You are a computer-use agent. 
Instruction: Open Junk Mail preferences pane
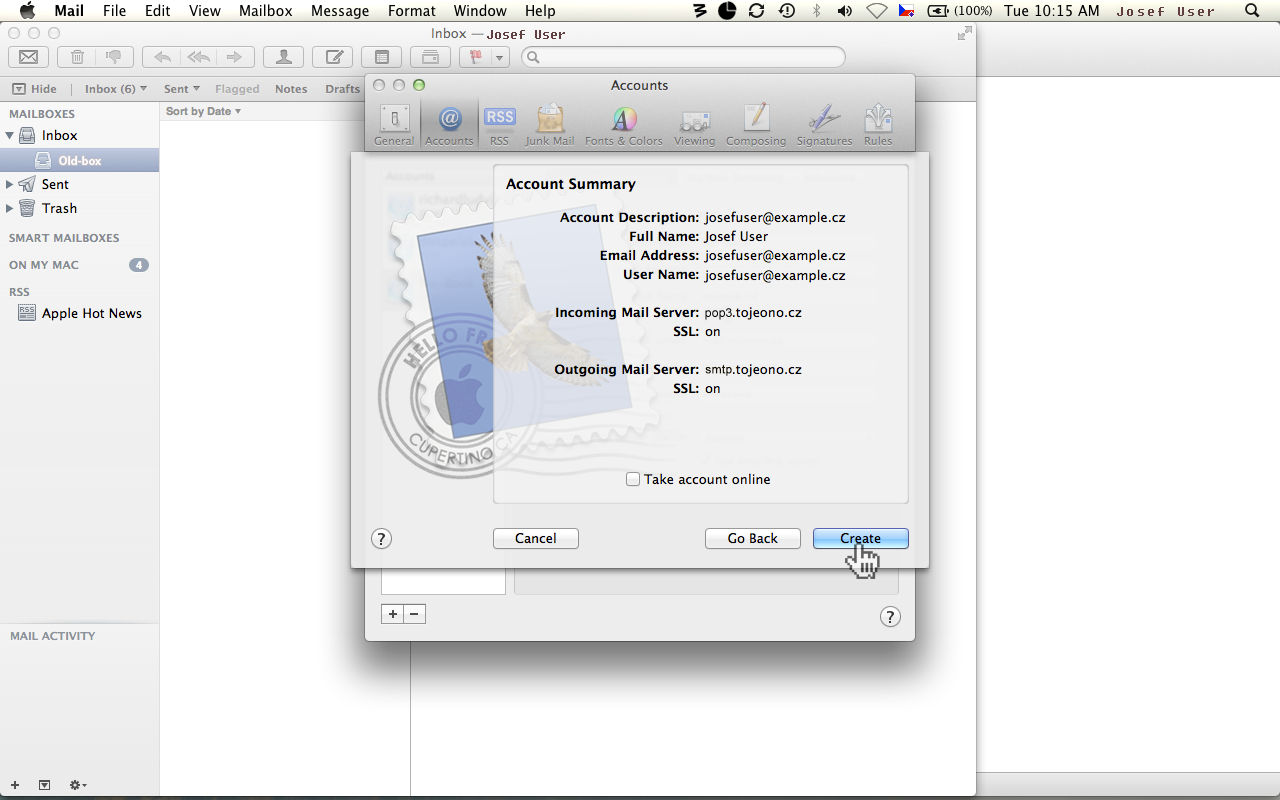click(x=550, y=125)
